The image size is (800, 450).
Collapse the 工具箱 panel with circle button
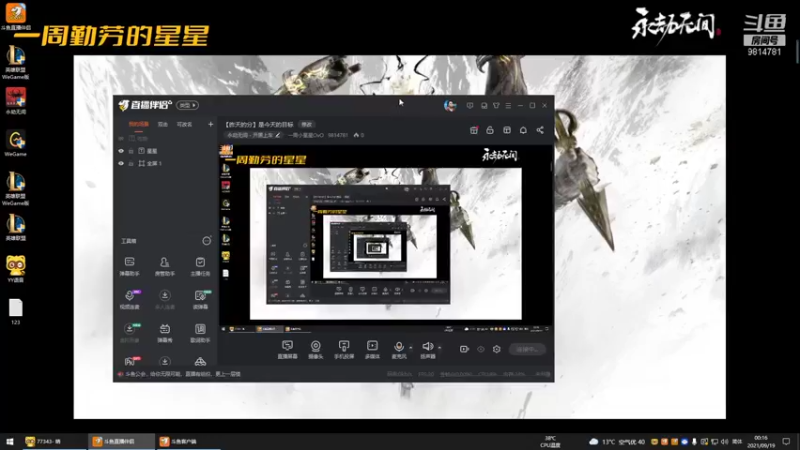[207, 241]
